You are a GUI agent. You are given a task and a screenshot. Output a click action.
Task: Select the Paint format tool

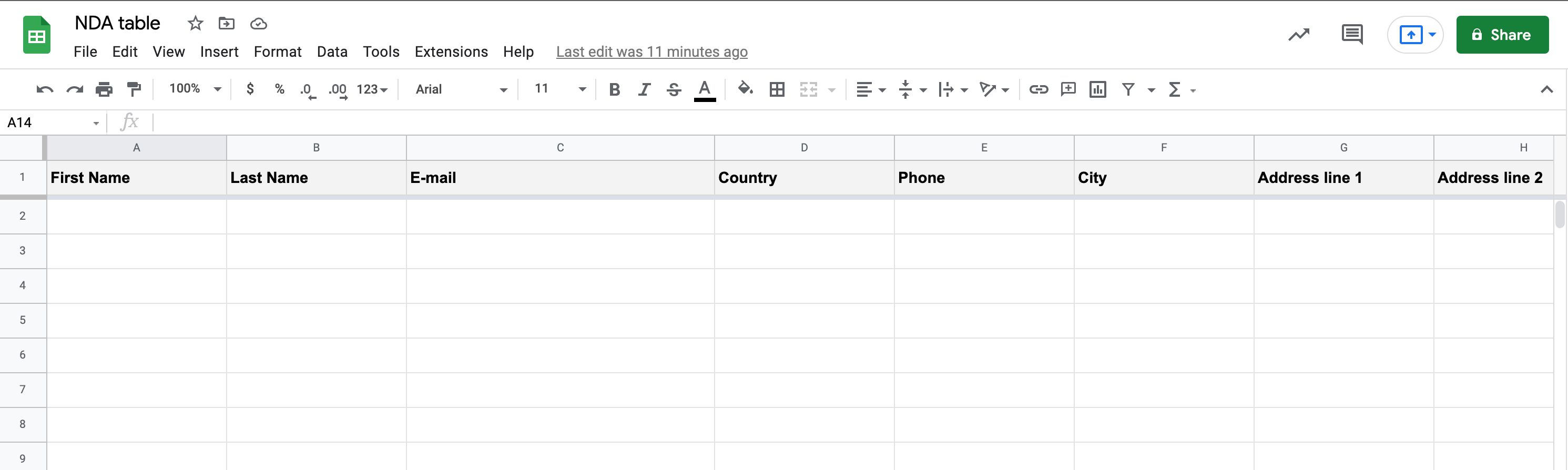134,89
